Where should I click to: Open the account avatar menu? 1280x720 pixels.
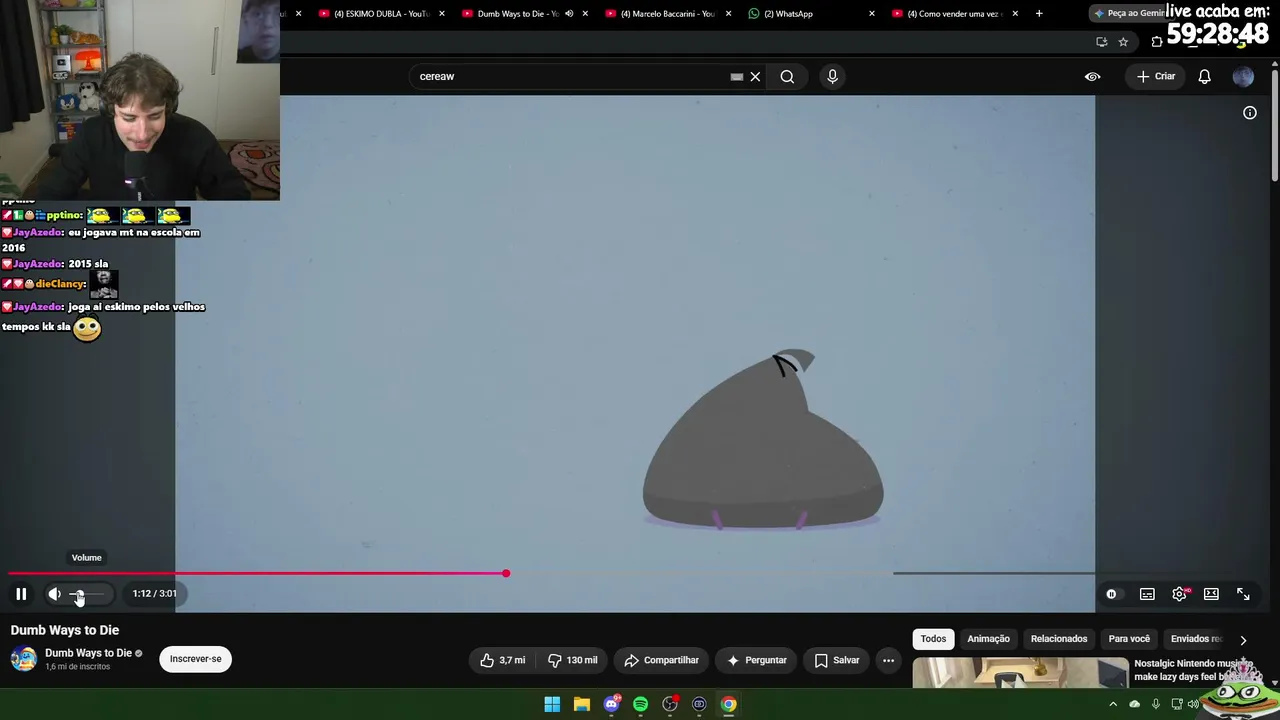point(1243,76)
